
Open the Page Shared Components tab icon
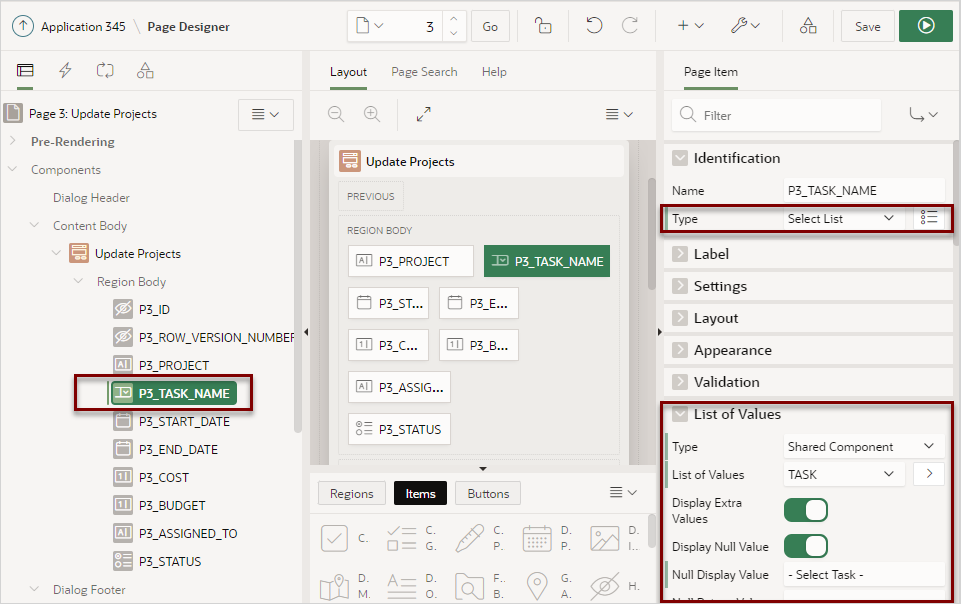145,70
